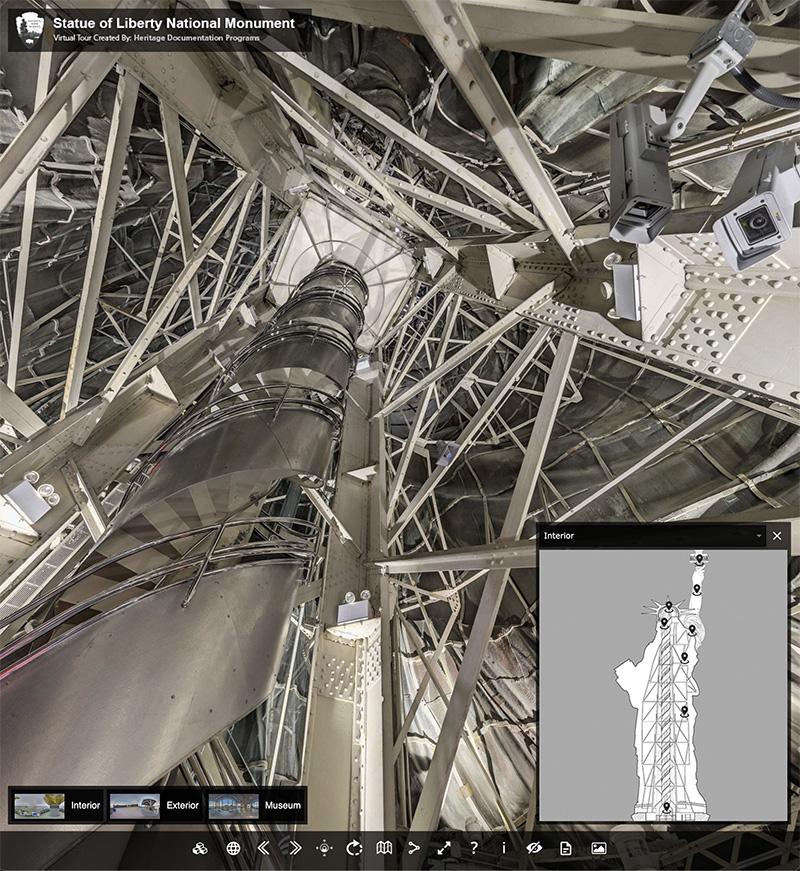The image size is (800, 871).
Task: Open the document page icon
Action: pos(566,848)
